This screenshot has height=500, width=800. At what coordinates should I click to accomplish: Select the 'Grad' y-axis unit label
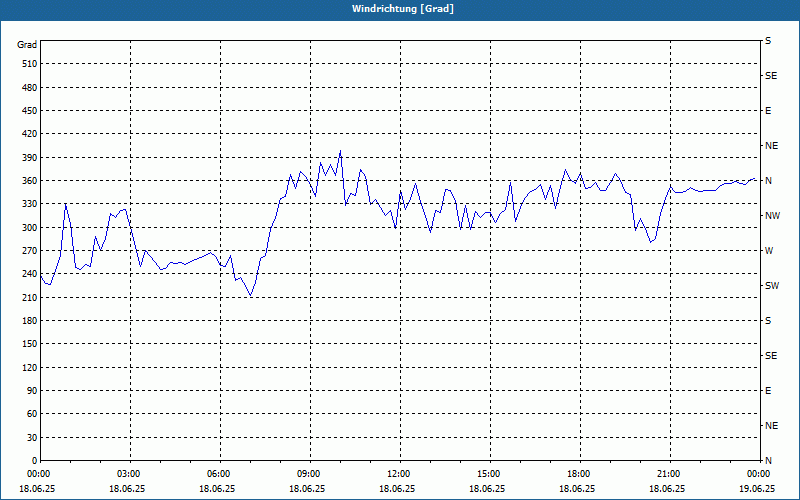coord(27,45)
